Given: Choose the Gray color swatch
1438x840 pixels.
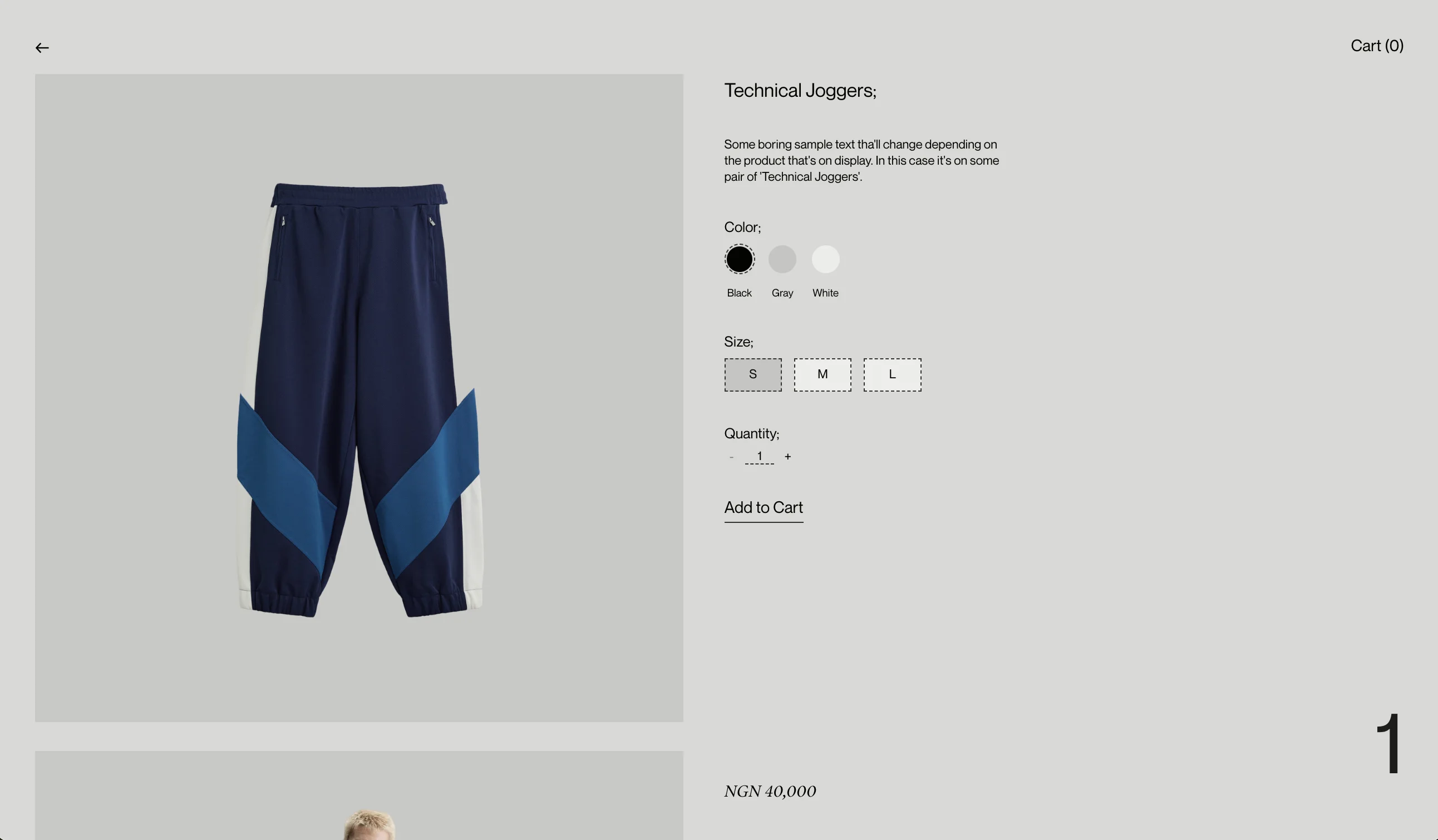Looking at the screenshot, I should pos(782,259).
